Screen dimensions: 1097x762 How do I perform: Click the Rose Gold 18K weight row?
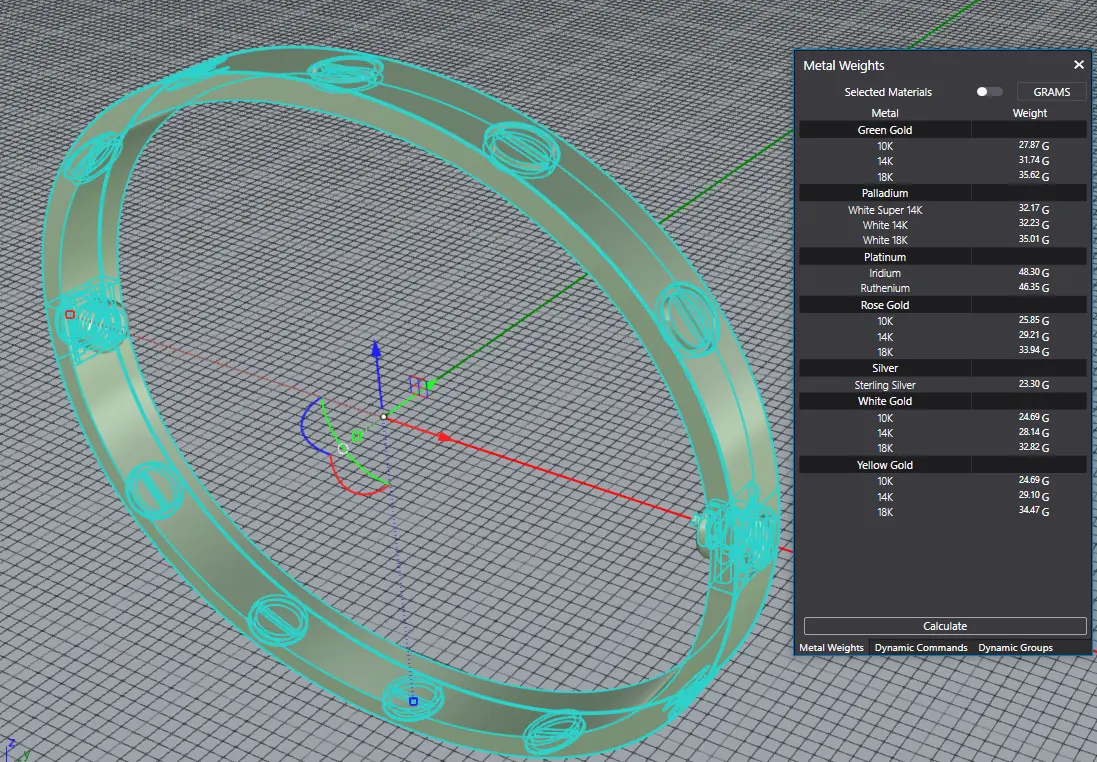click(942, 352)
